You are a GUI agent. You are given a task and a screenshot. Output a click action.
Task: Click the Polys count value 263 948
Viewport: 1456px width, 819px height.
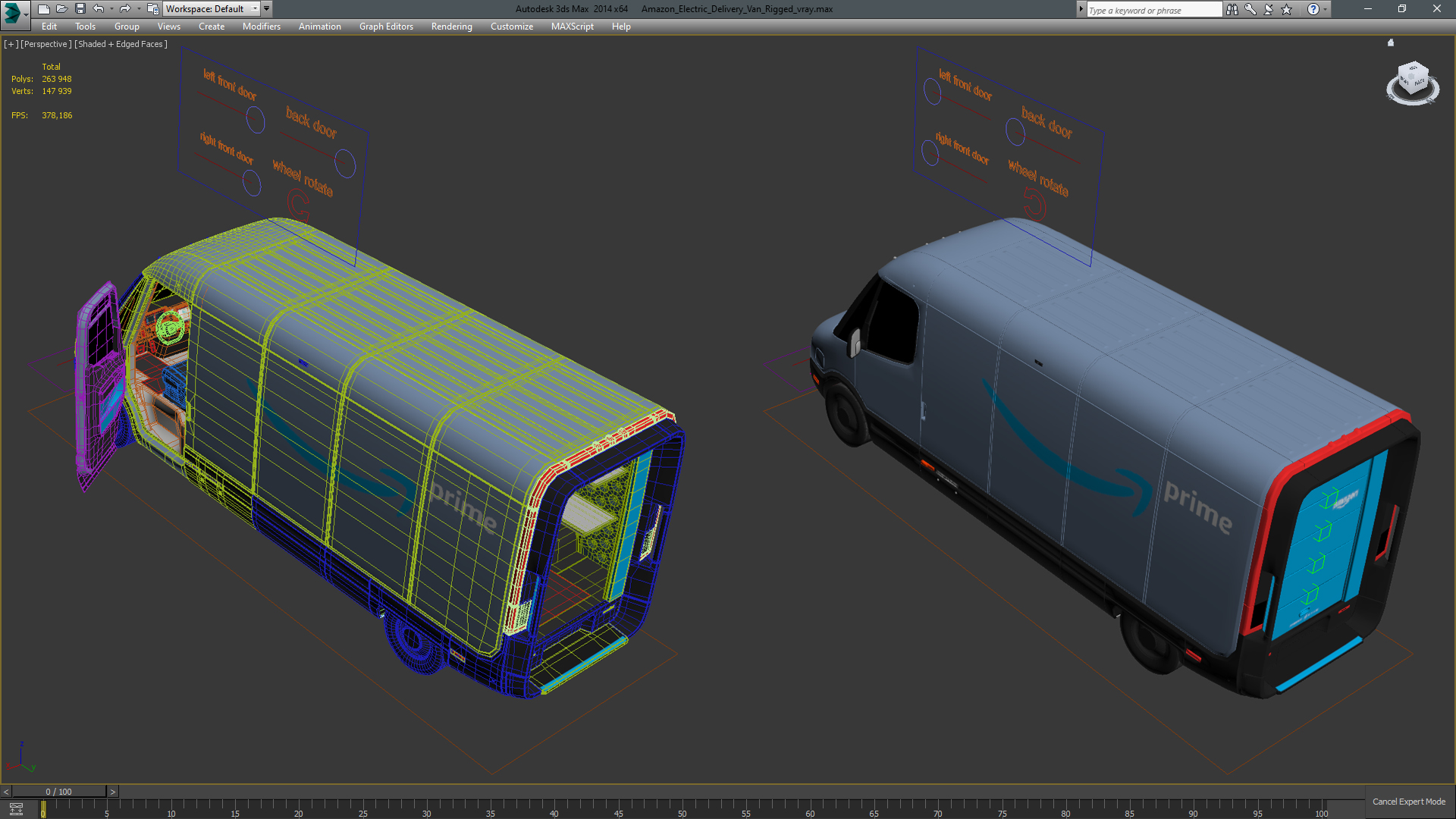click(57, 79)
